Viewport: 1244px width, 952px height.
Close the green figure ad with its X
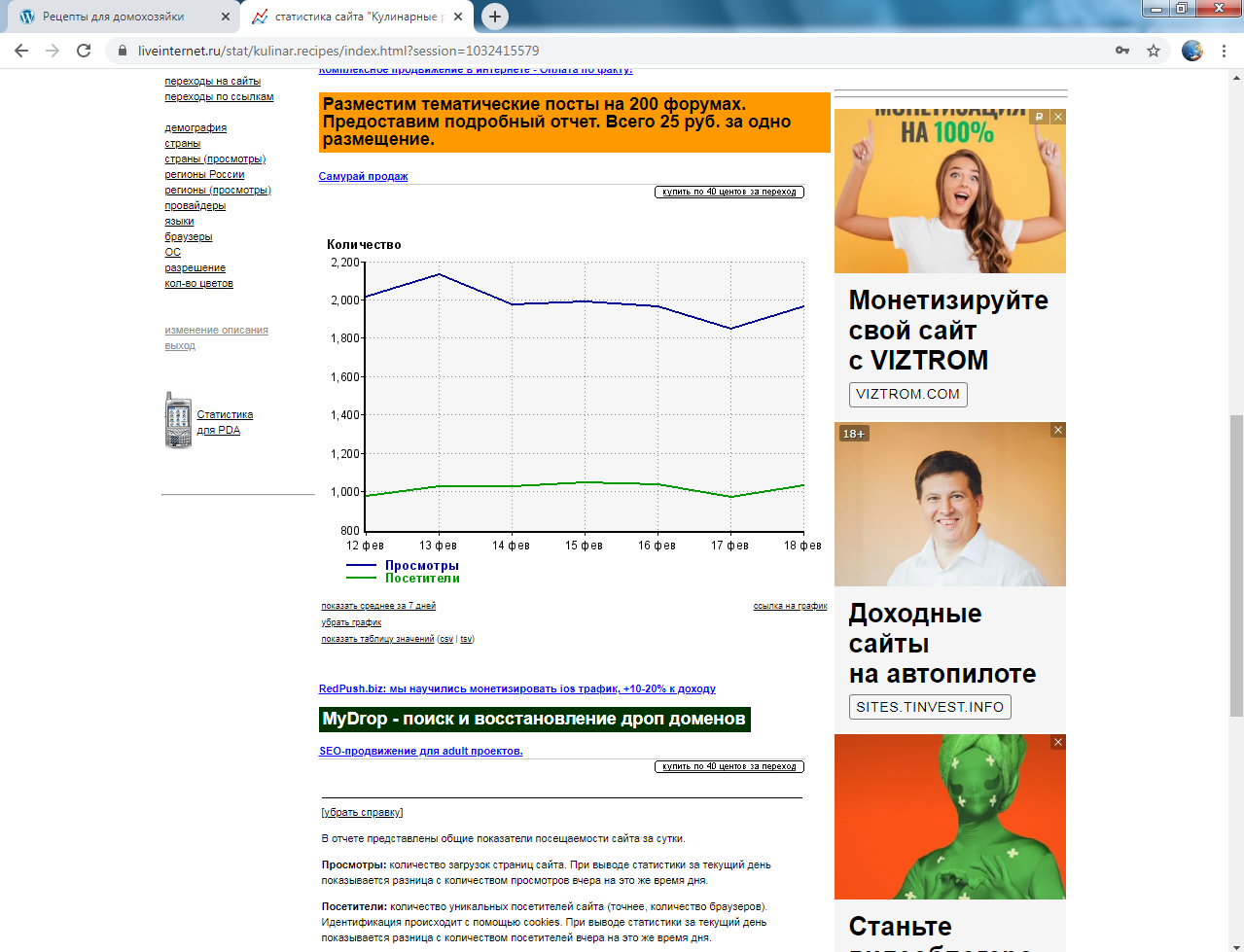click(x=1058, y=742)
